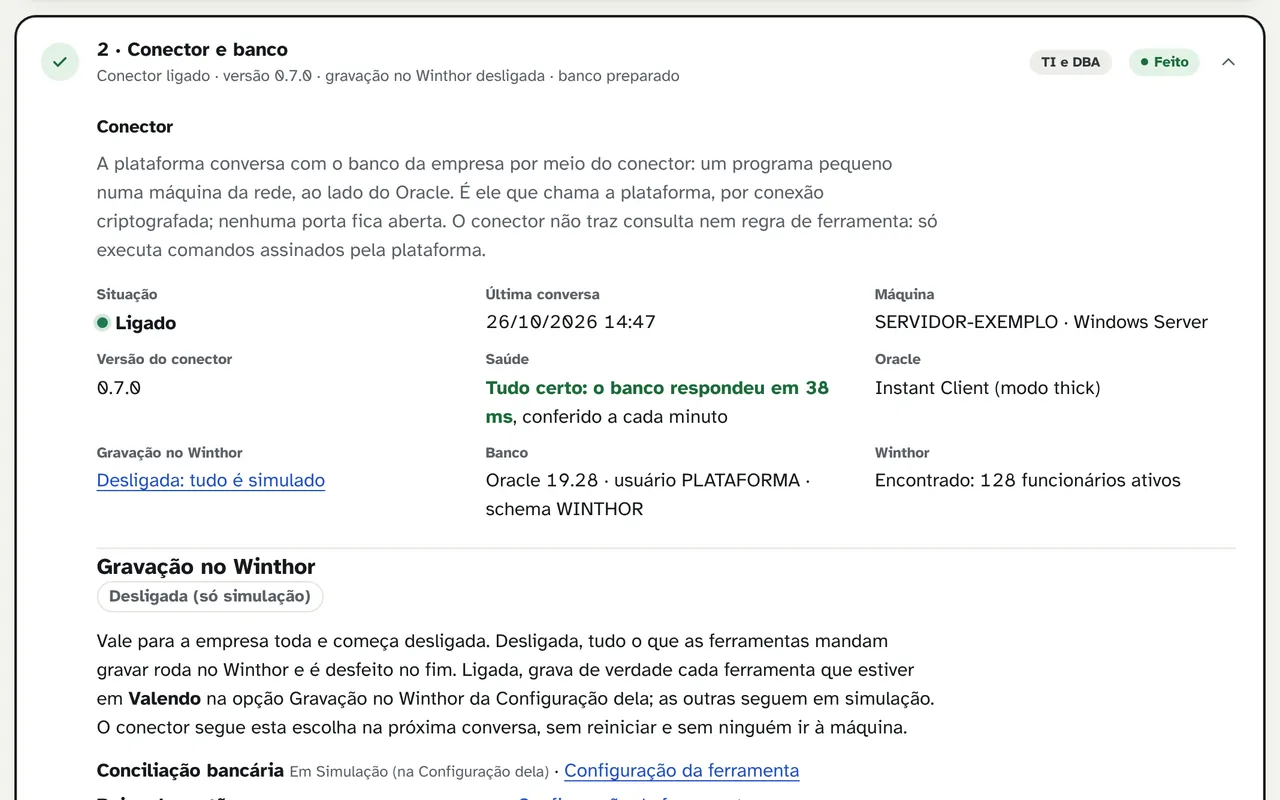Viewport: 1280px width, 800px height.
Task: Click the Feito status badge
Action: coord(1164,62)
